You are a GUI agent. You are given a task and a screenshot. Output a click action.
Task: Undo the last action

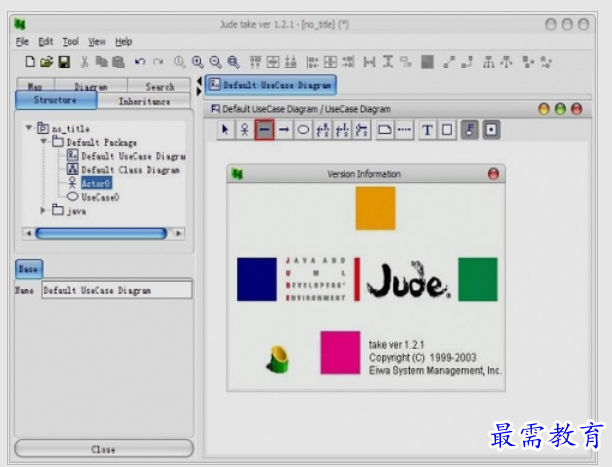tap(140, 62)
